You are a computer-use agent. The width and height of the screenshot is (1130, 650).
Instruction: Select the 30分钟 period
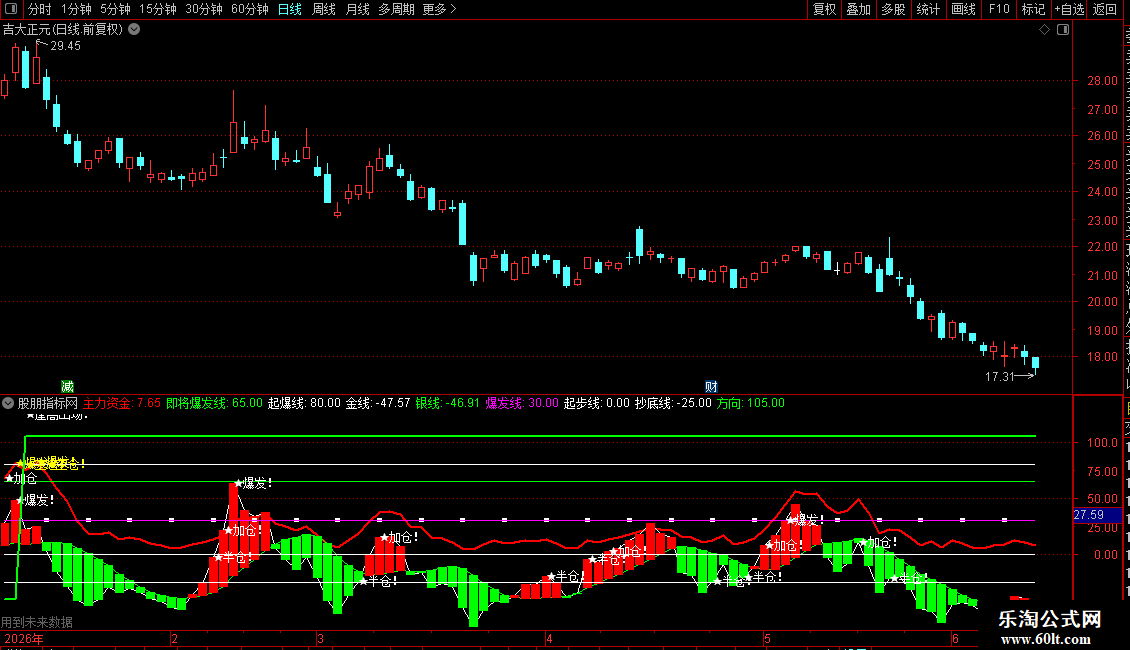coord(204,9)
